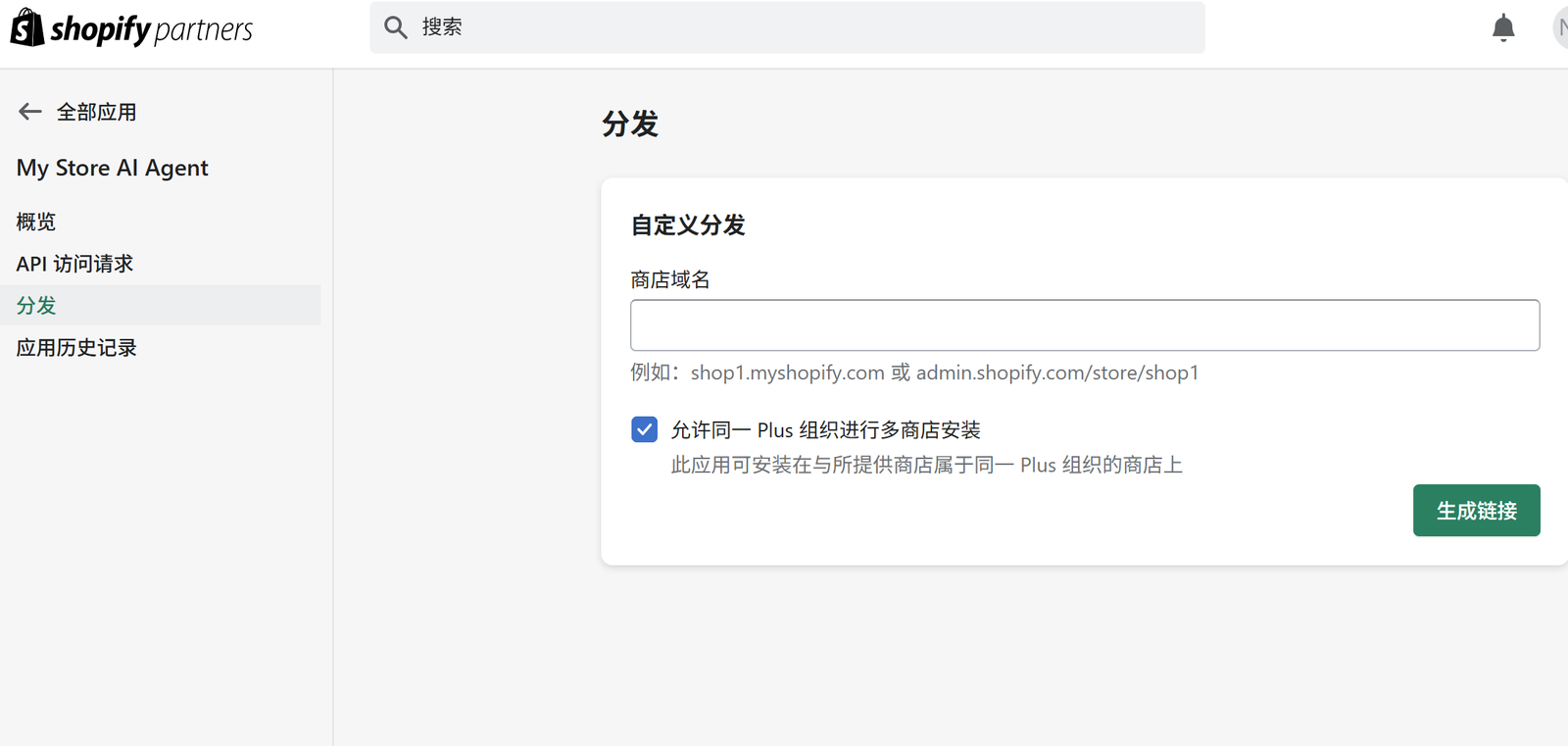The width and height of the screenshot is (1568, 746).
Task: Click the My Store AI Agent app title
Action: [113, 169]
